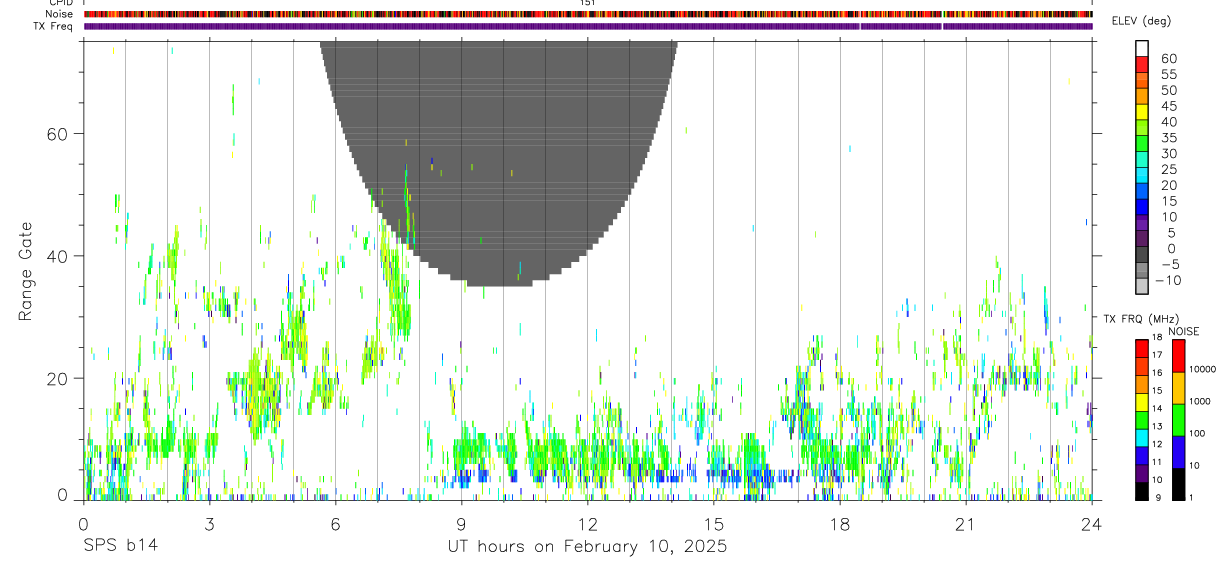Click the cyan swatch in the TX FRQ bar

1141,437
